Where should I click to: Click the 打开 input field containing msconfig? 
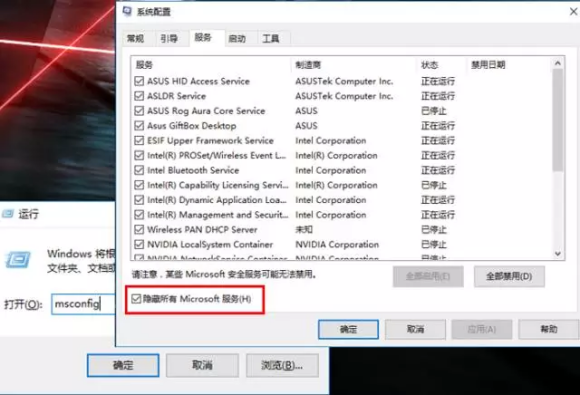[x=84, y=304]
